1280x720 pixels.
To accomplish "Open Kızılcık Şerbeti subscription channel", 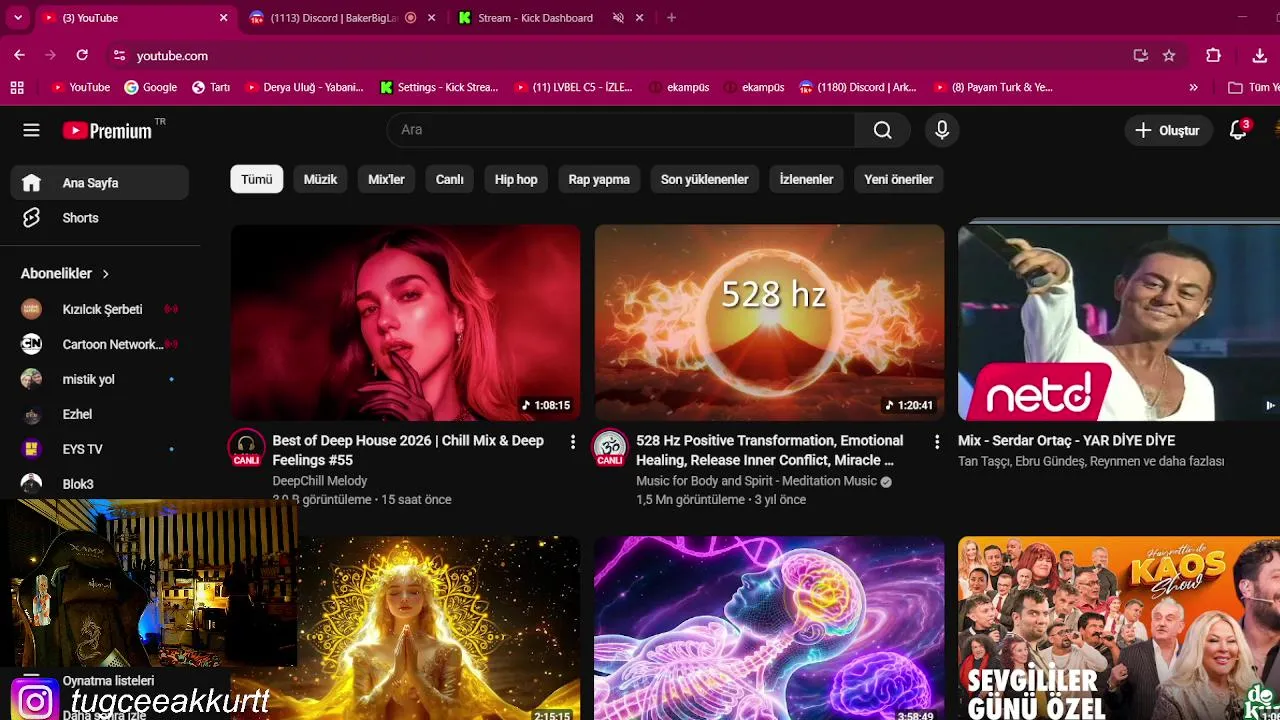I will pos(100,309).
